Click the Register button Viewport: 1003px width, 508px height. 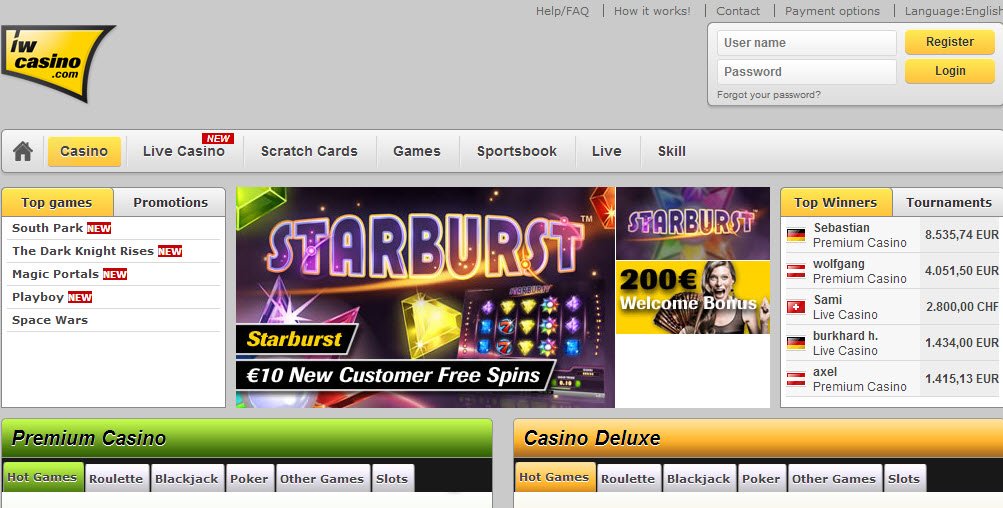coord(950,42)
